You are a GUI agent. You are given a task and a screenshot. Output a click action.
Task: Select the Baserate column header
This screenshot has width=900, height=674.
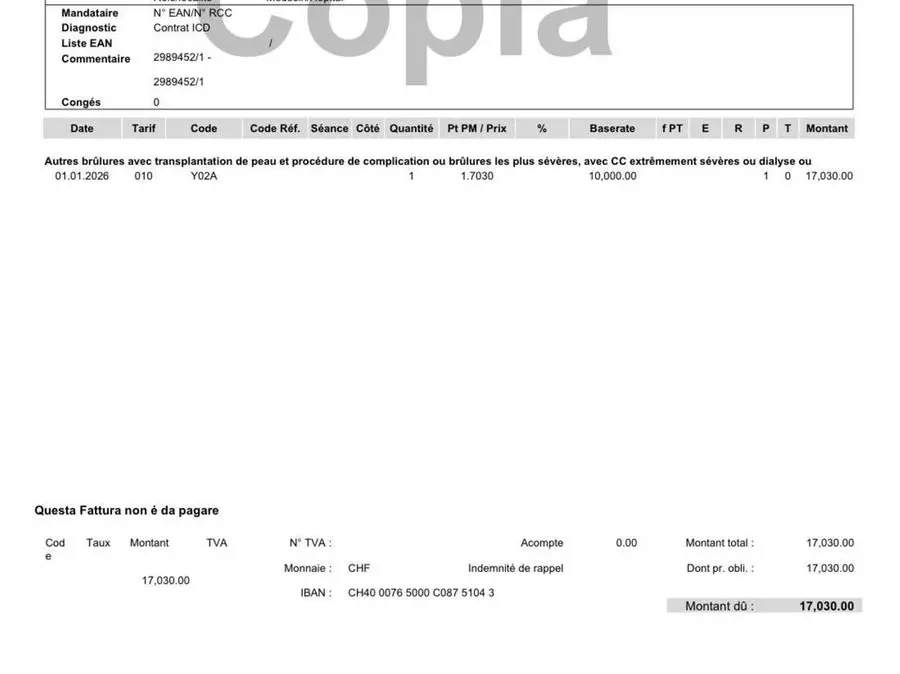[612, 128]
